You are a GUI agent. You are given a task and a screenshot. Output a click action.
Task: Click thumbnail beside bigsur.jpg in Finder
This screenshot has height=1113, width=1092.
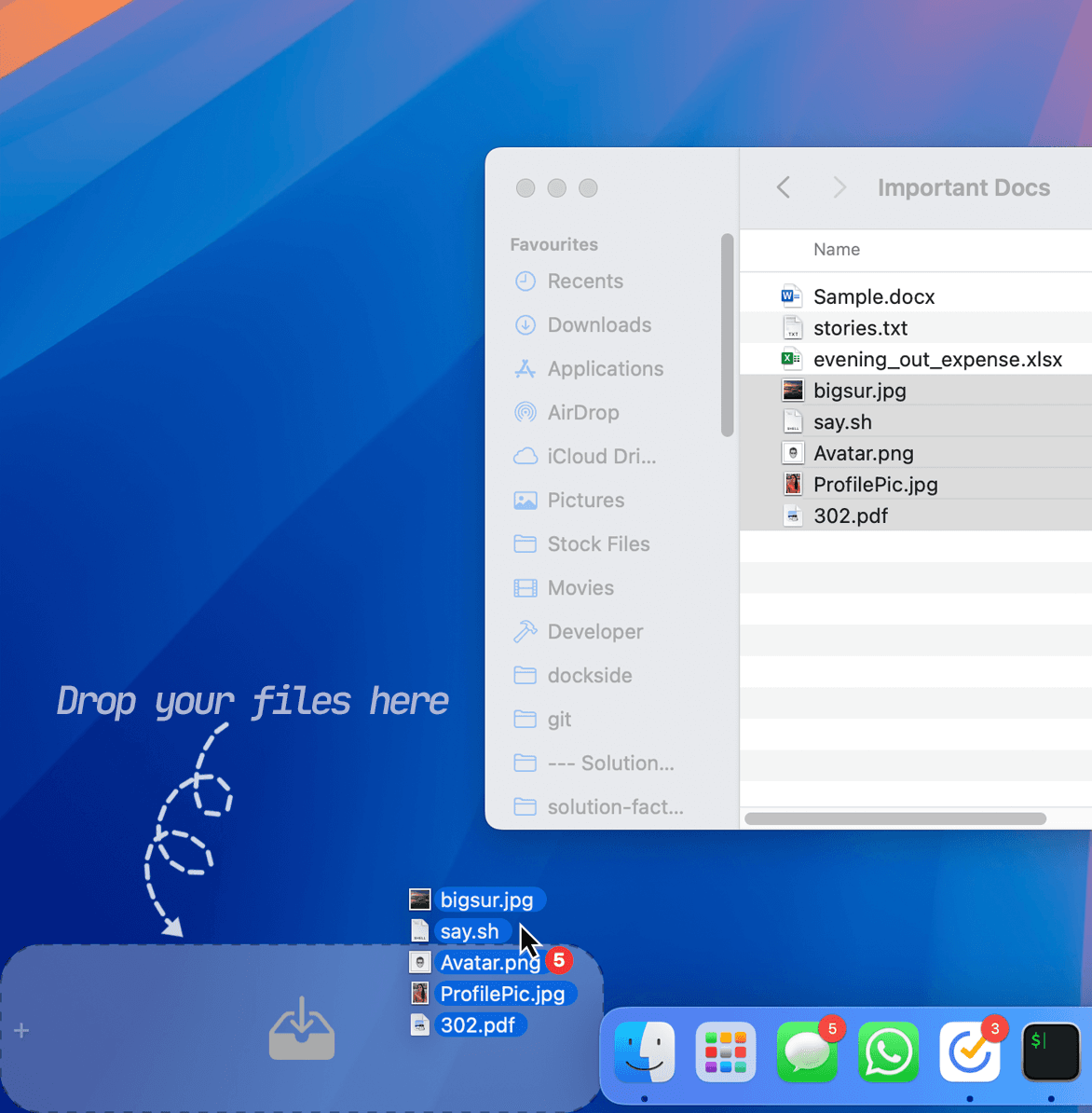point(793,390)
